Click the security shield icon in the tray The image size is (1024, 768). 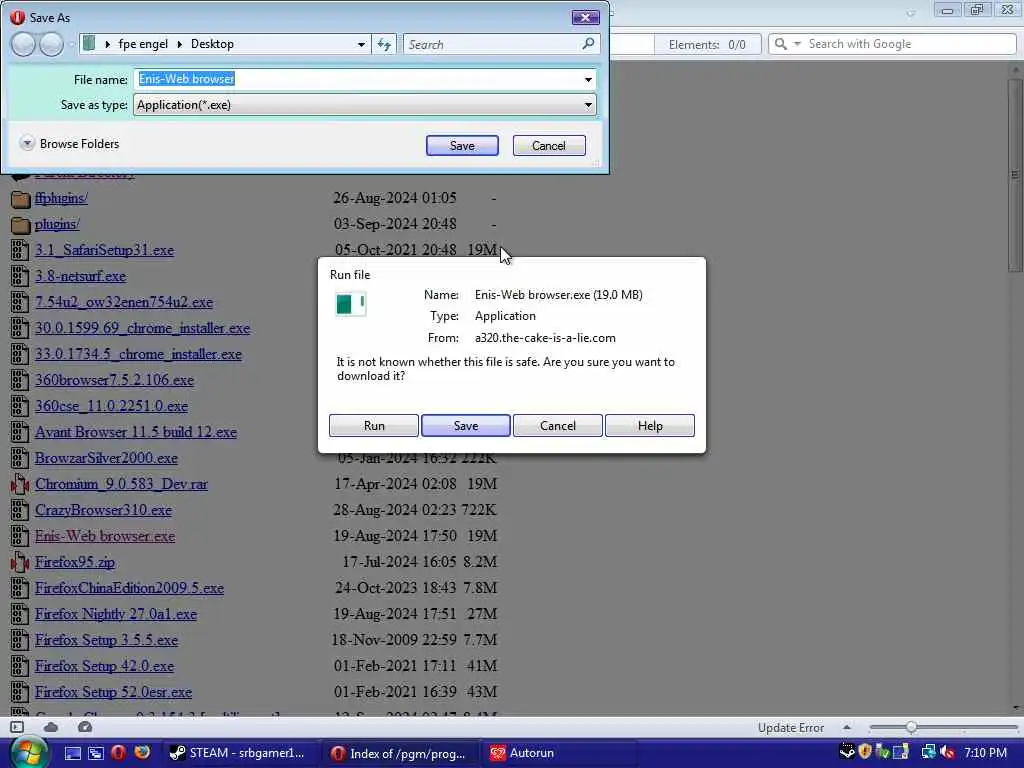(865, 752)
